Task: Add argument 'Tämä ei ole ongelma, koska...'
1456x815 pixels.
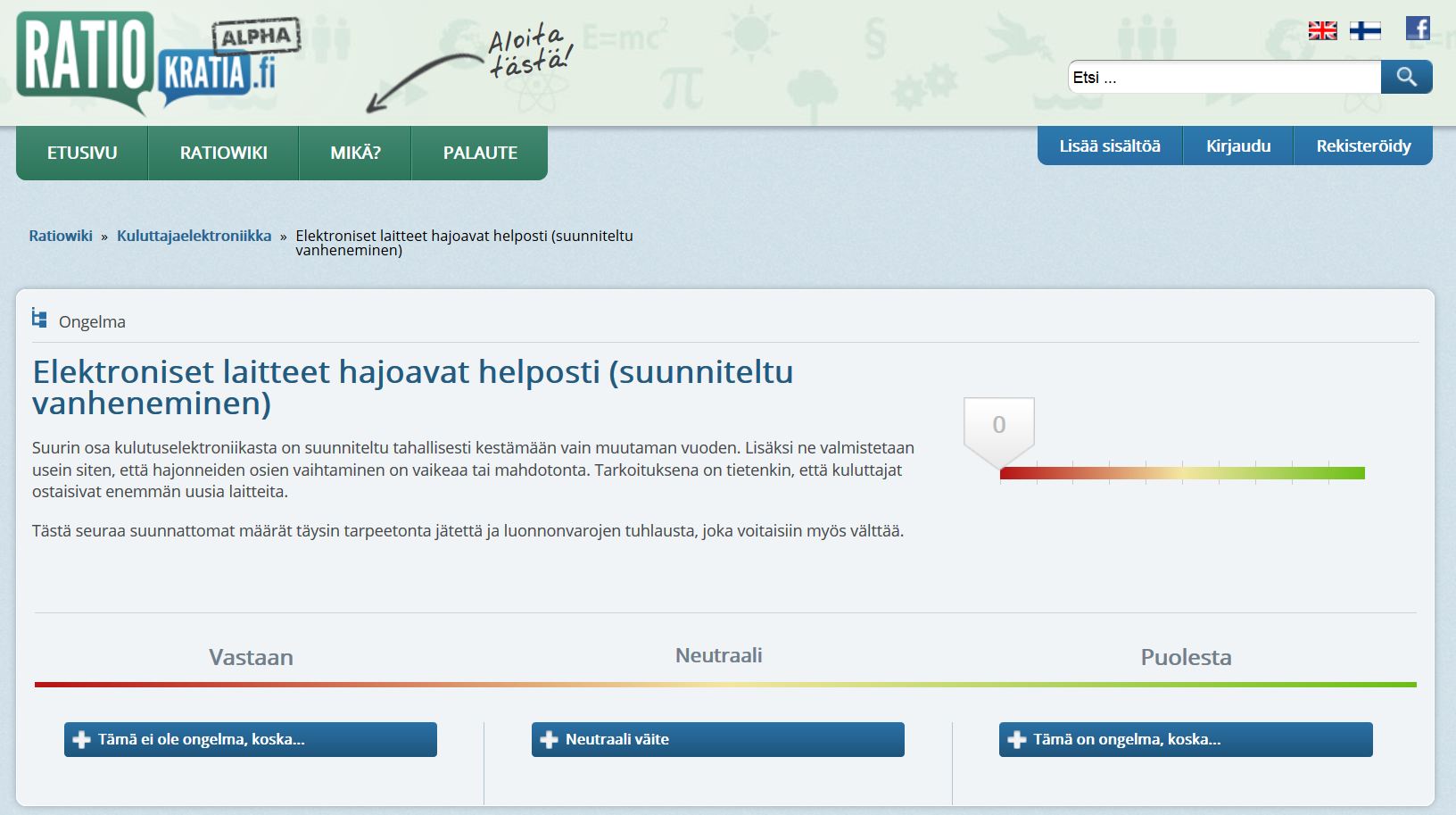Action: point(251,739)
